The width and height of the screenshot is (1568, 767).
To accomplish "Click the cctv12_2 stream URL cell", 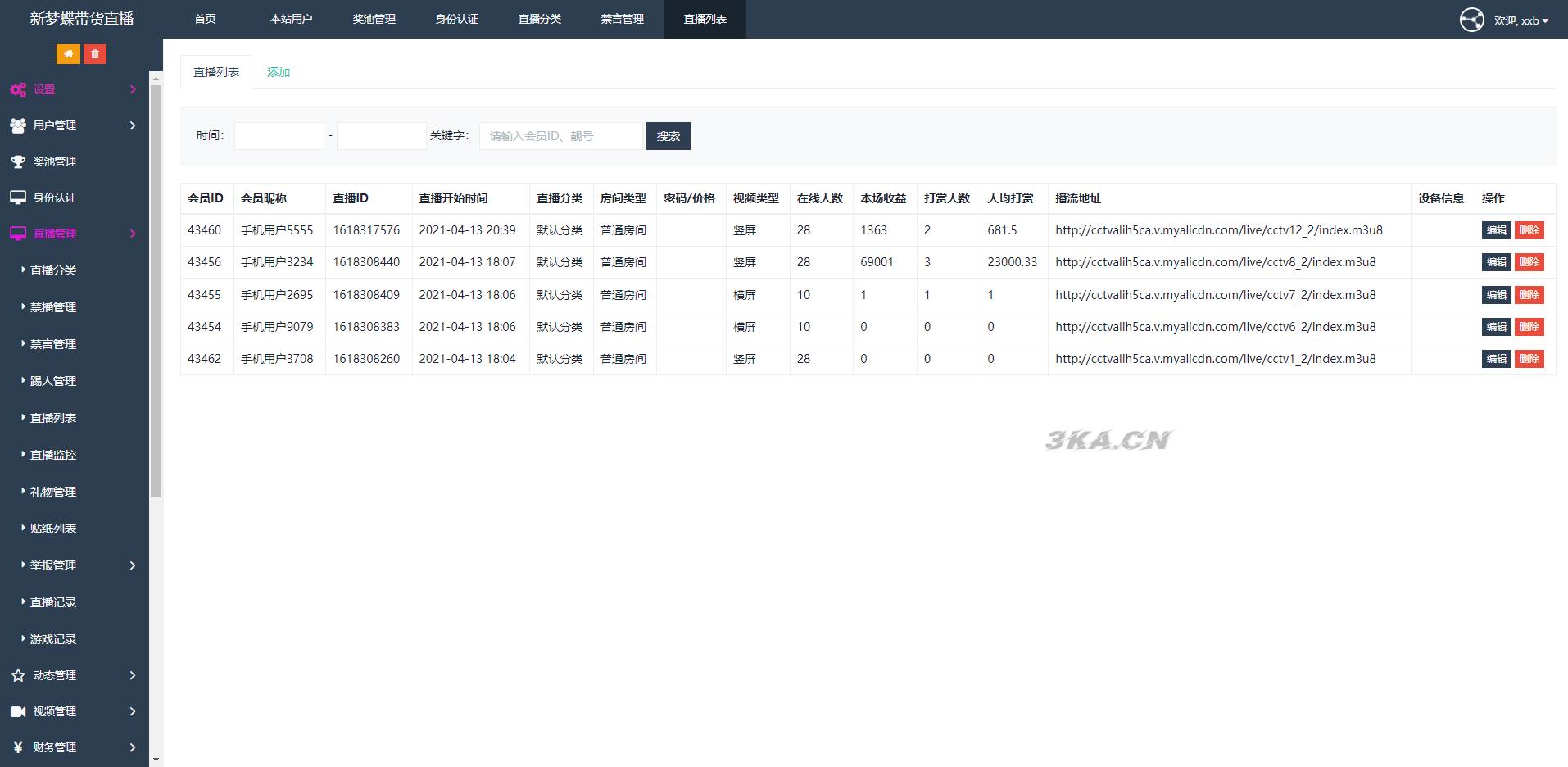I will [1229, 230].
